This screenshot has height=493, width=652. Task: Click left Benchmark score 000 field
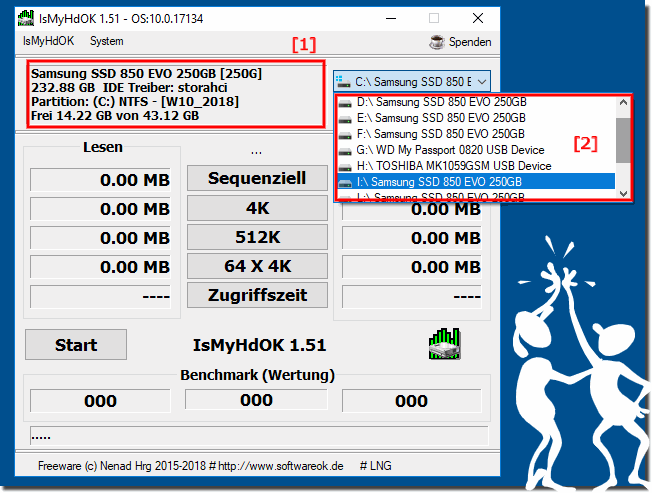click(x=100, y=401)
